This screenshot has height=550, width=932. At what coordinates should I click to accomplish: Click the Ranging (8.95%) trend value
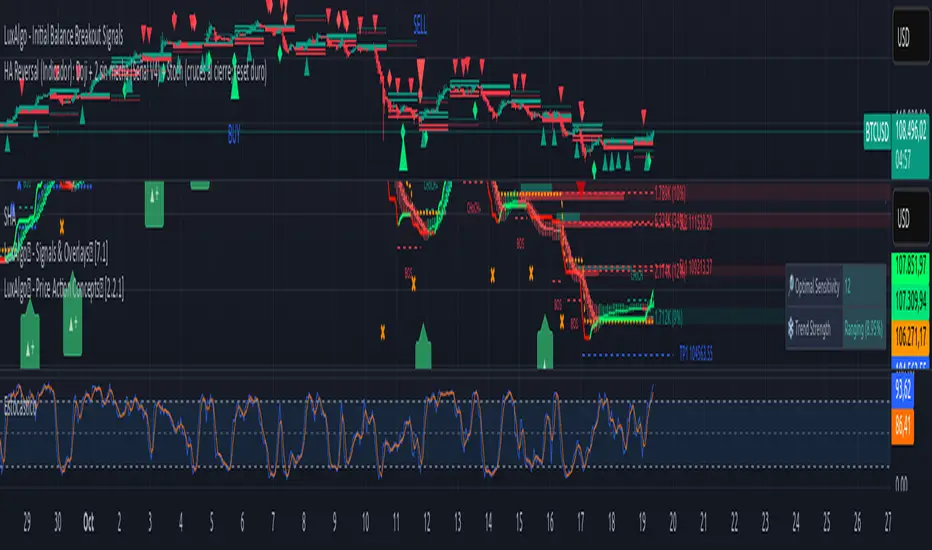863,329
